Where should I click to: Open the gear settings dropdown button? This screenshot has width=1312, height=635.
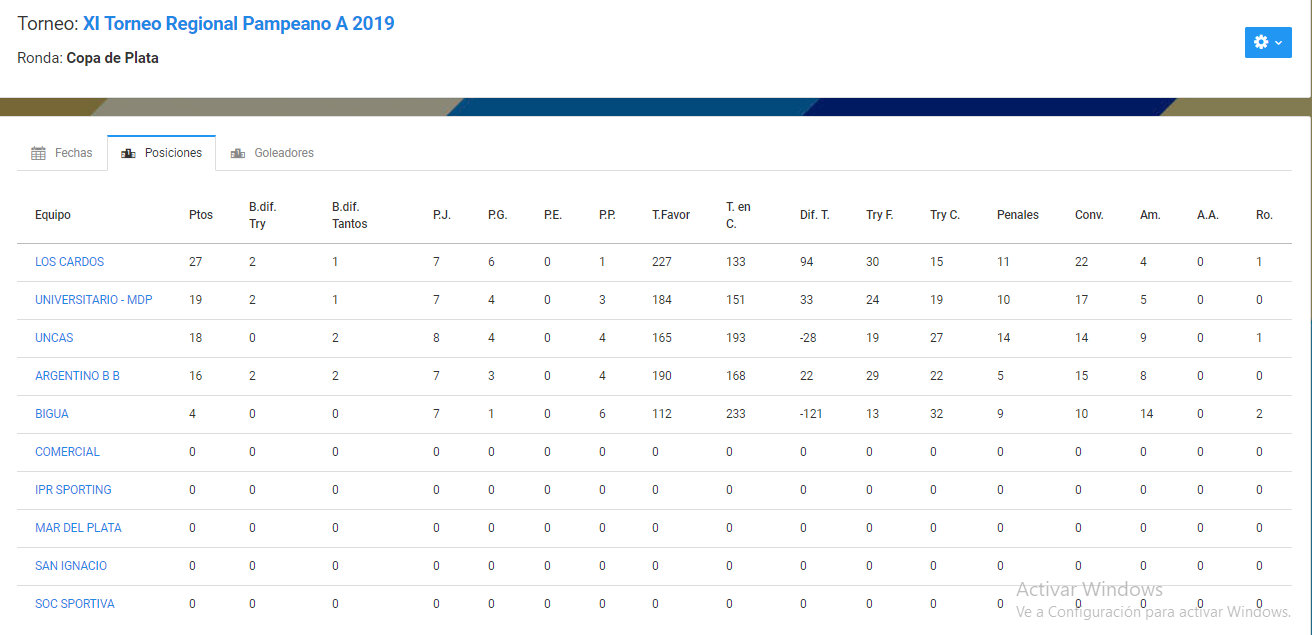pyautogui.click(x=1267, y=42)
